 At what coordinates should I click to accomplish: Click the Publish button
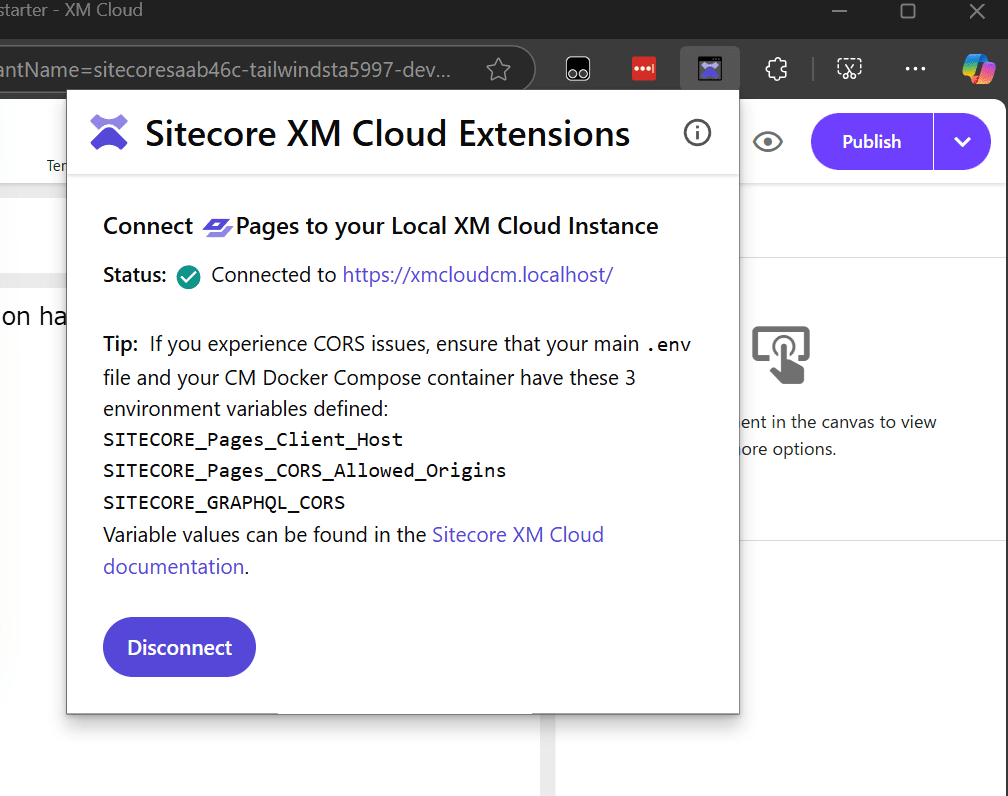point(871,142)
